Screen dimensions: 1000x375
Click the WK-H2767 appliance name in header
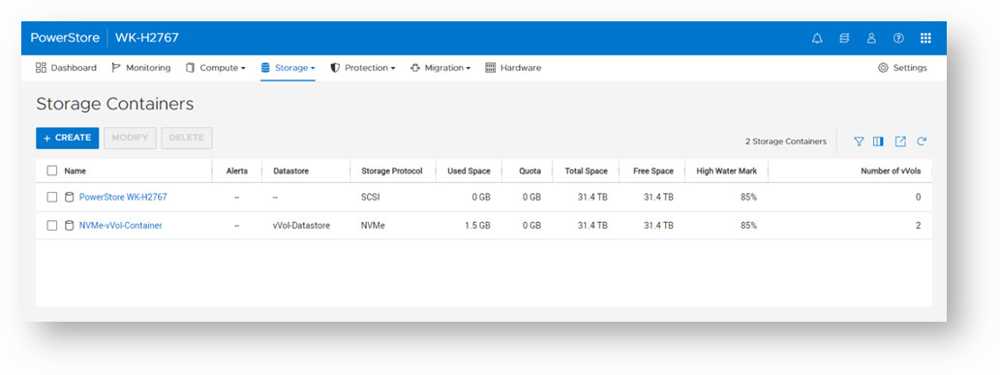[147, 38]
